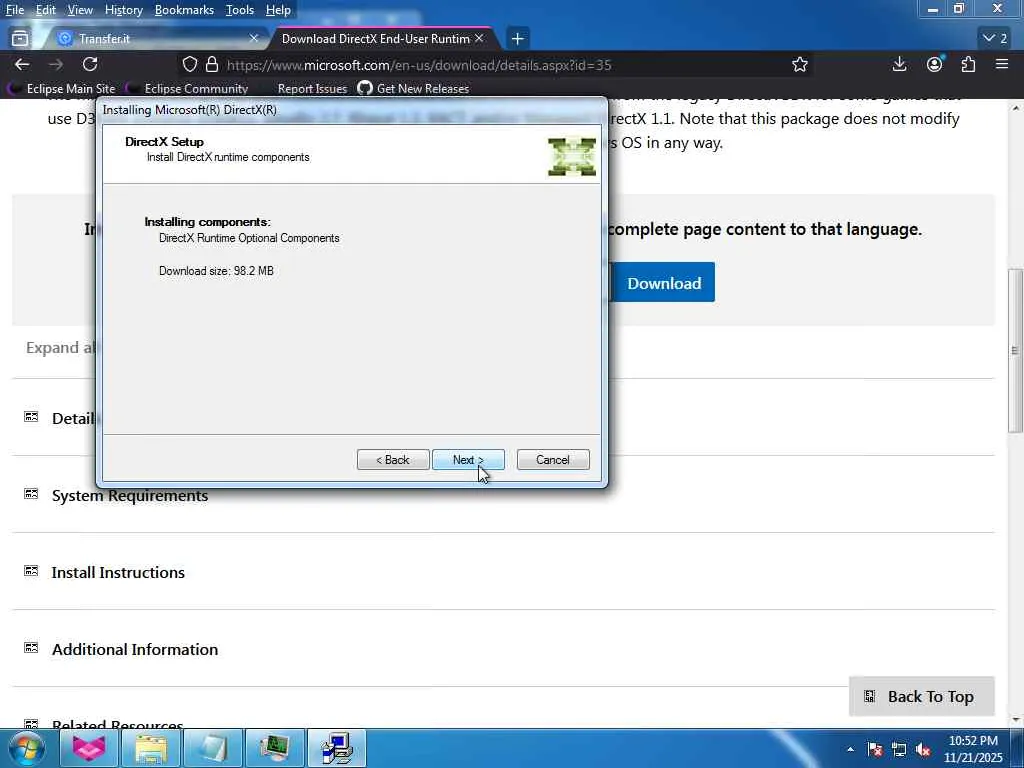Open the View menu
1024x768 pixels.
[80, 10]
